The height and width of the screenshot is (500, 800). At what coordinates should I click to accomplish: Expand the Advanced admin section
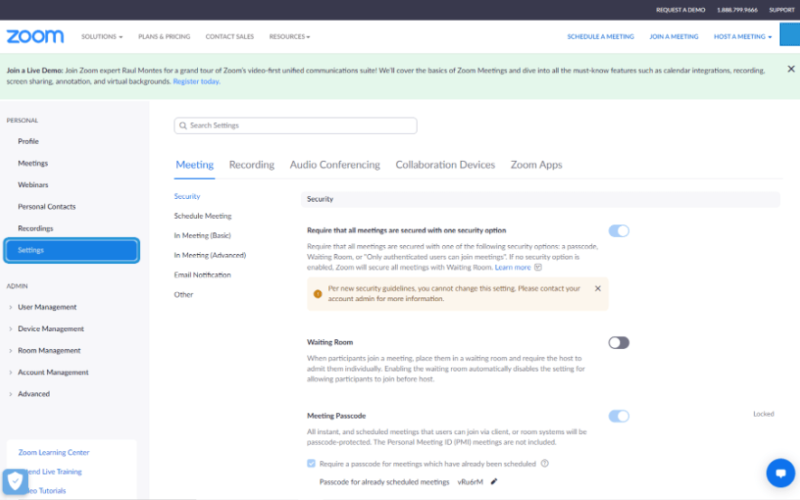34,394
